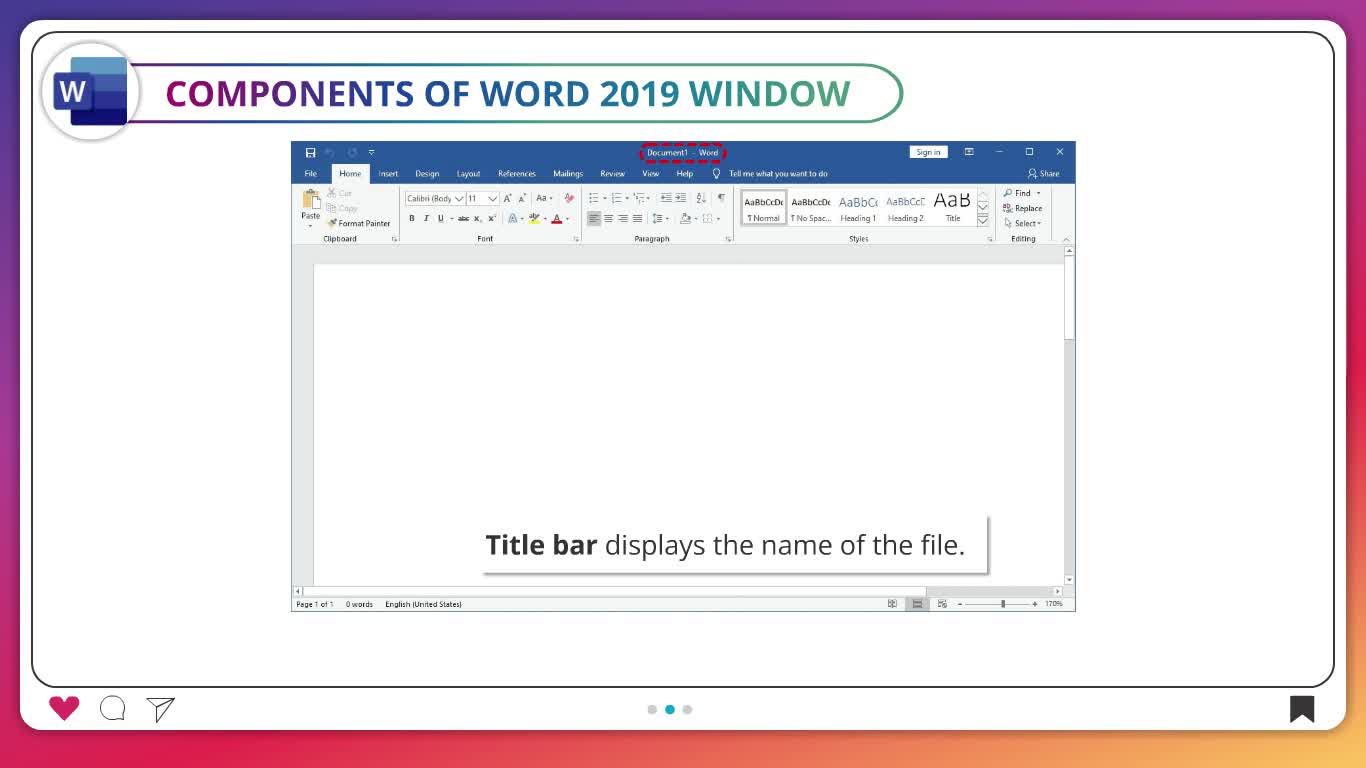The width and height of the screenshot is (1366, 768).
Task: Apply the red font color
Action: [x=557, y=218]
